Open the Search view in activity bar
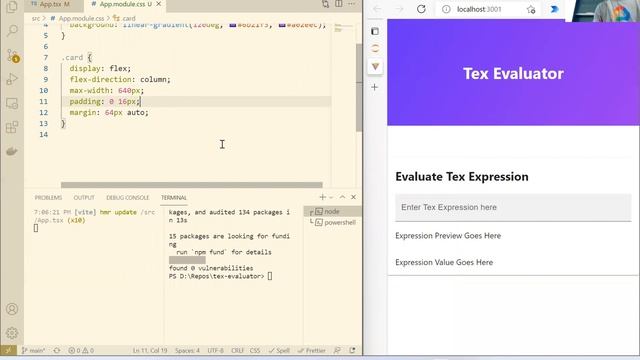The image size is (640, 360). [12, 31]
